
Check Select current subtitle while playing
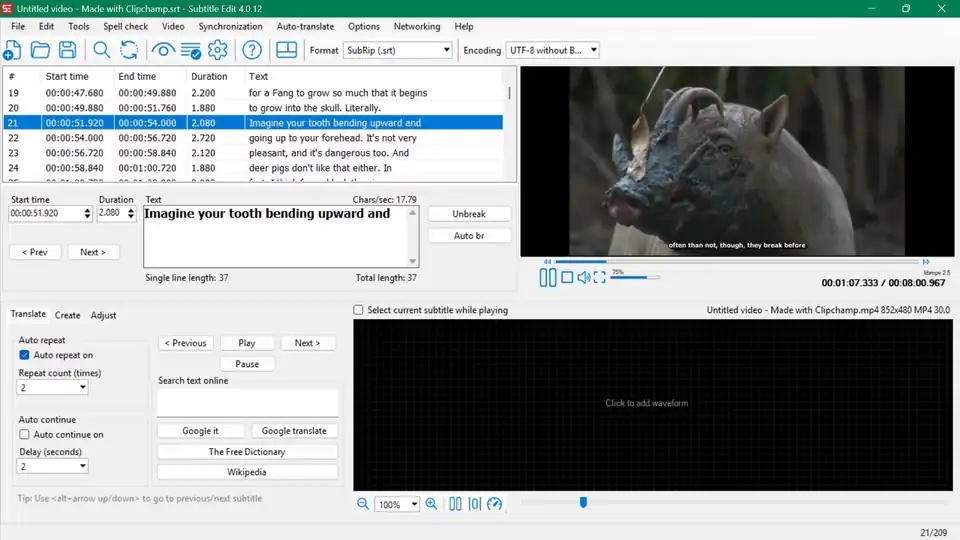[358, 310]
